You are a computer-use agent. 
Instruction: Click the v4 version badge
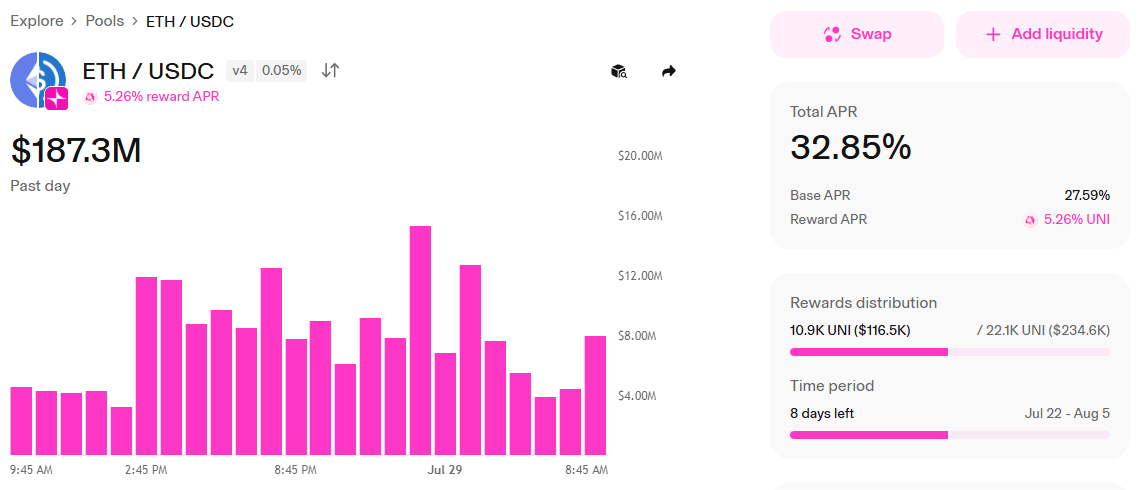tap(240, 71)
